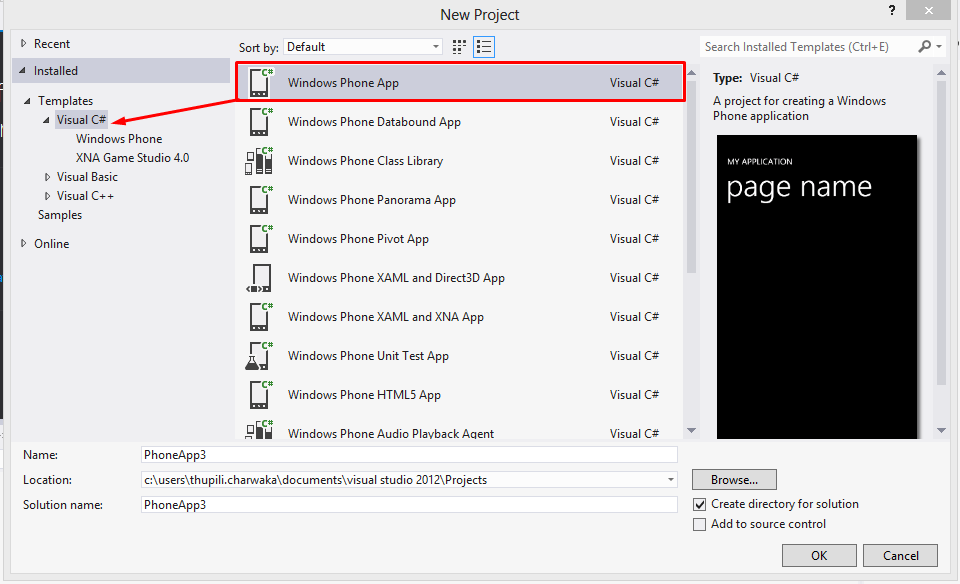Click template list scroll up arrow
960x584 pixels.
click(x=691, y=73)
